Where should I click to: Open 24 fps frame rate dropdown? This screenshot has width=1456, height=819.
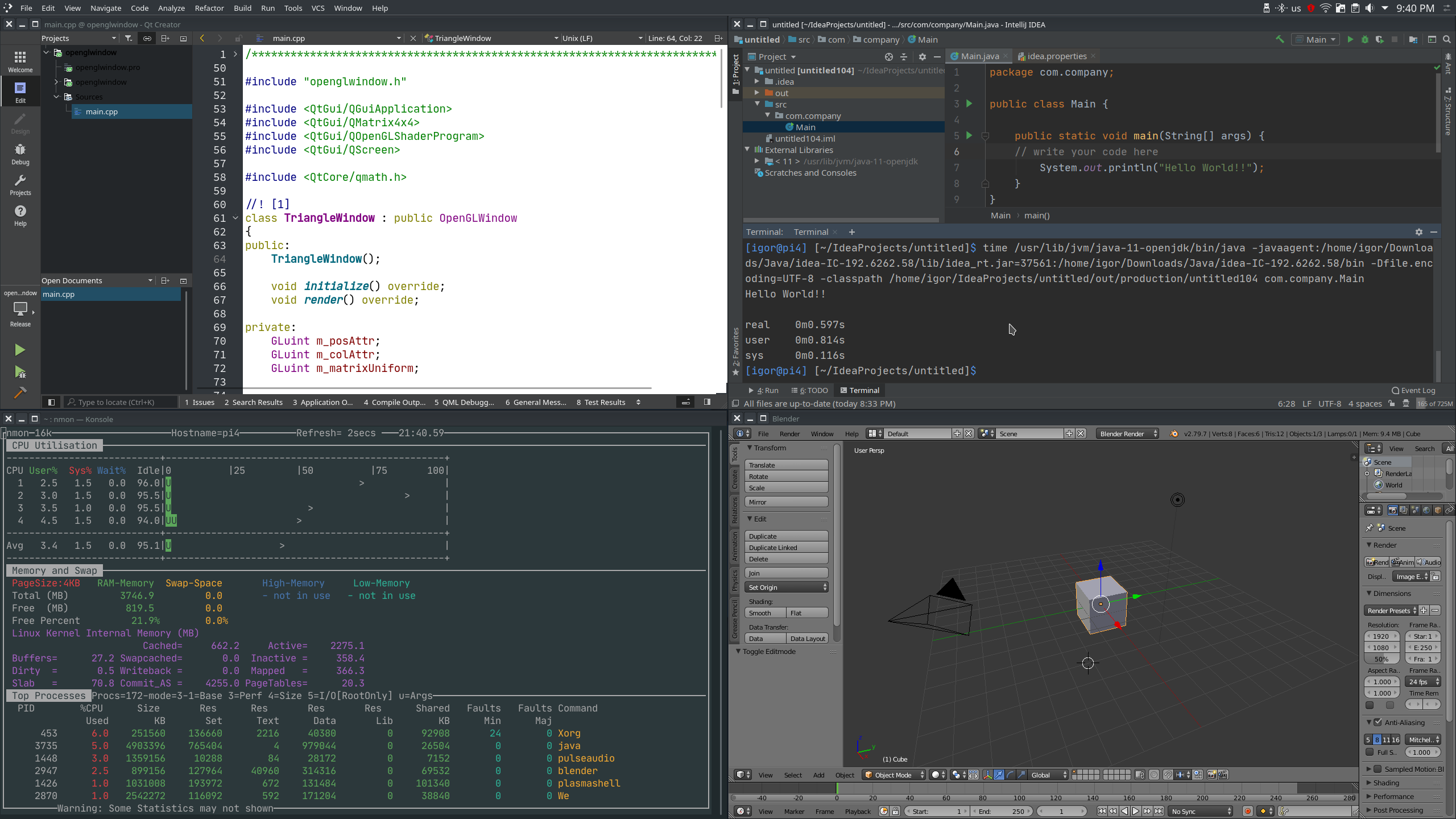coord(1423,681)
